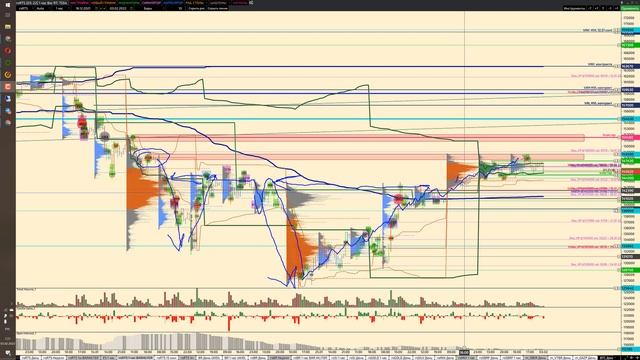Viewport: 640px width, 360px height.
Task: Click the wide cyan price label on price axis
Action: pos(630,119)
